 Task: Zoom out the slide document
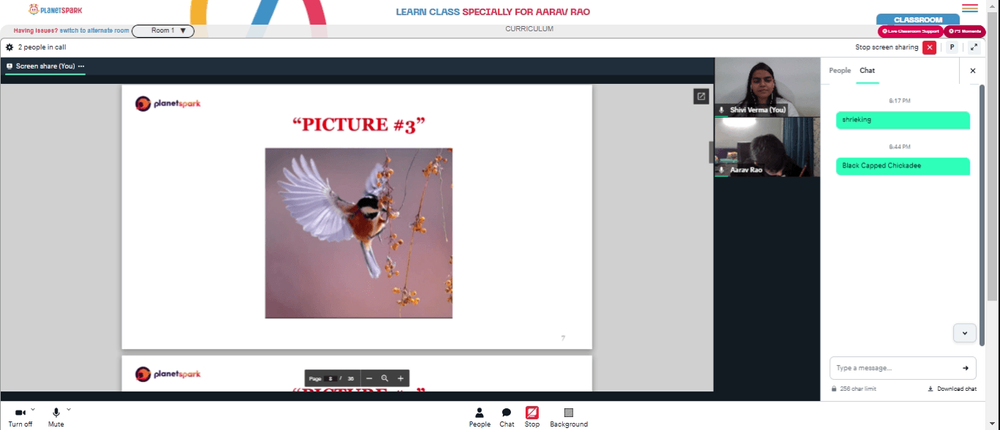click(369, 378)
